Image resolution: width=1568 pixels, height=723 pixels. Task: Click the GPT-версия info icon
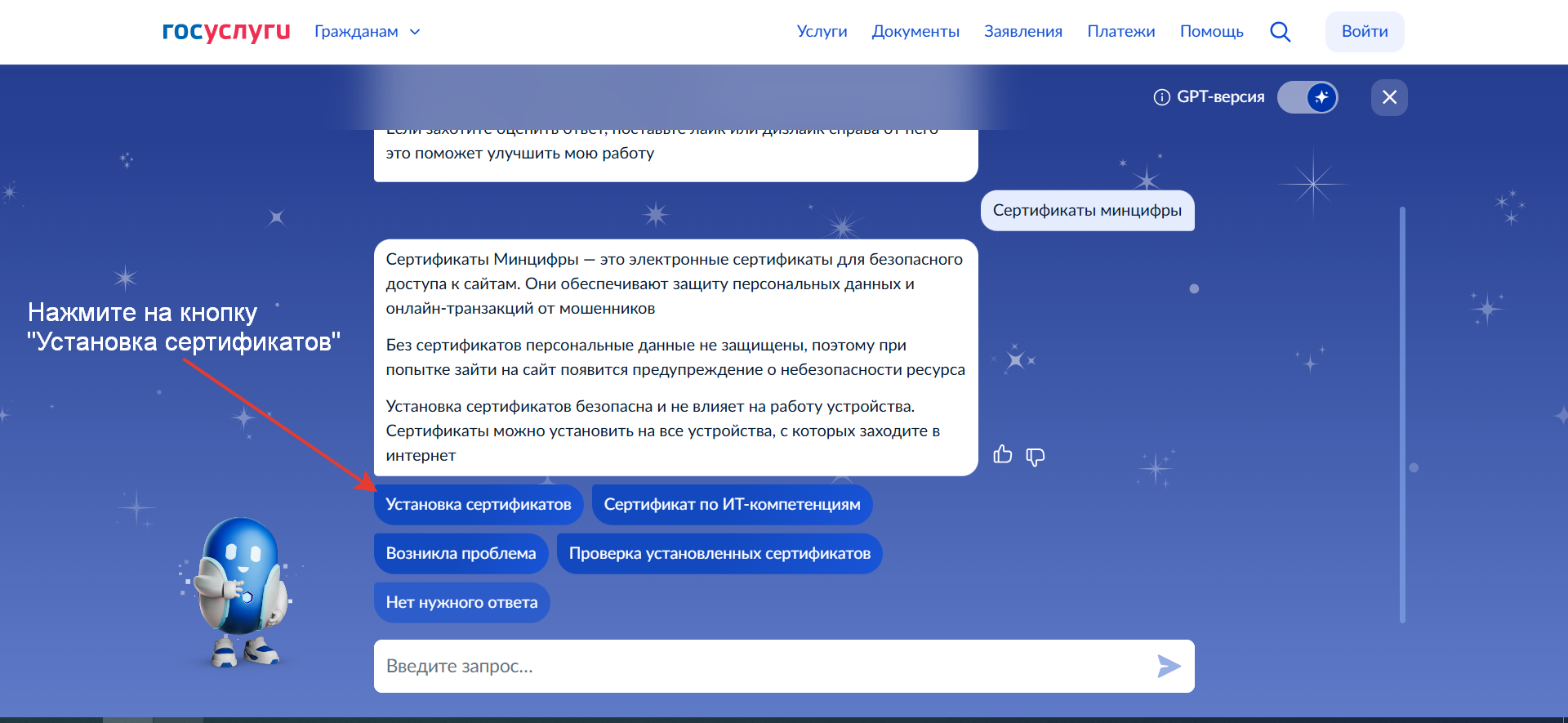[x=1161, y=97]
